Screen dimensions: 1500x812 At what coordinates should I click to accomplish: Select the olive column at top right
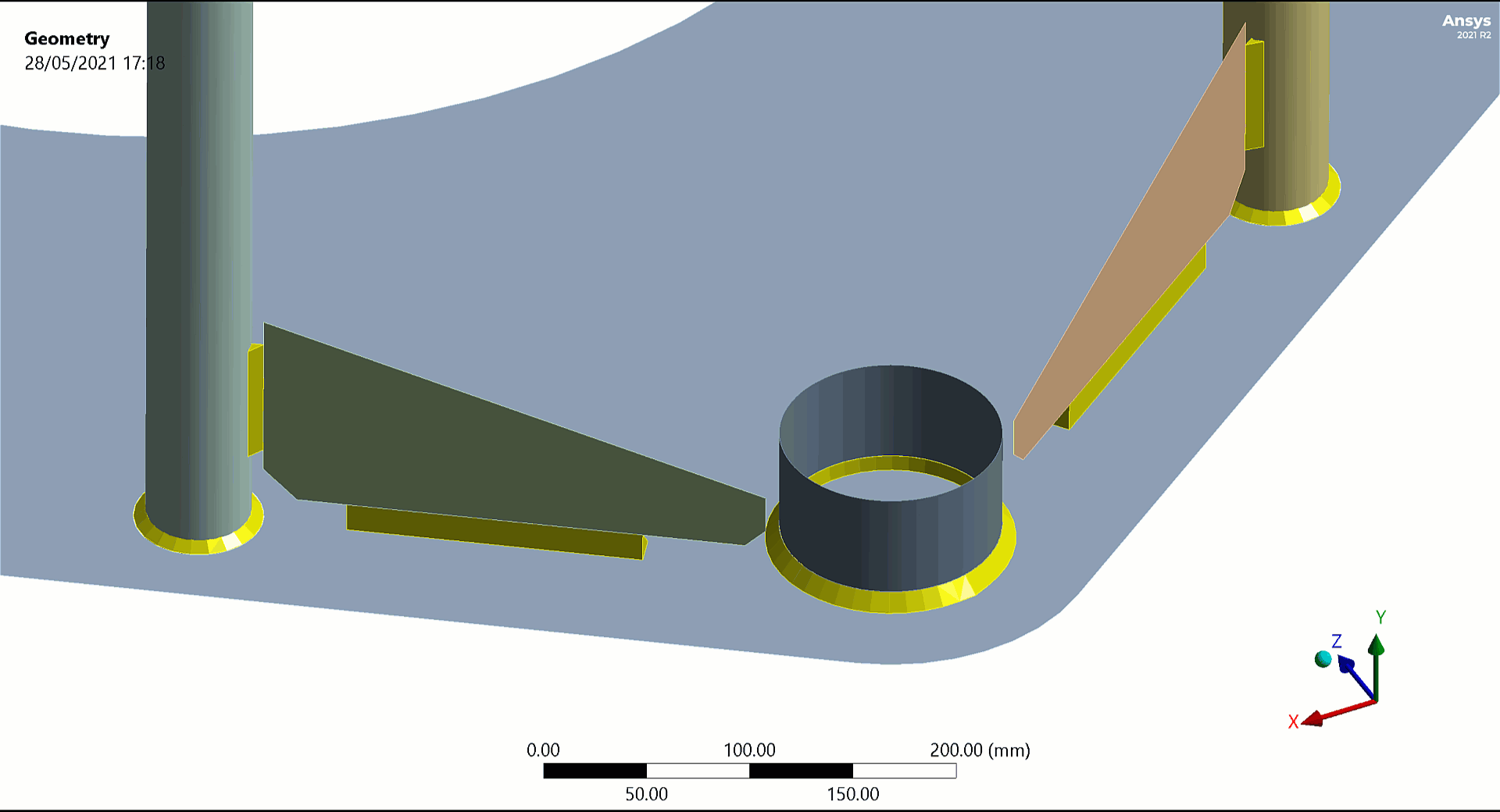[x=1289, y=101]
